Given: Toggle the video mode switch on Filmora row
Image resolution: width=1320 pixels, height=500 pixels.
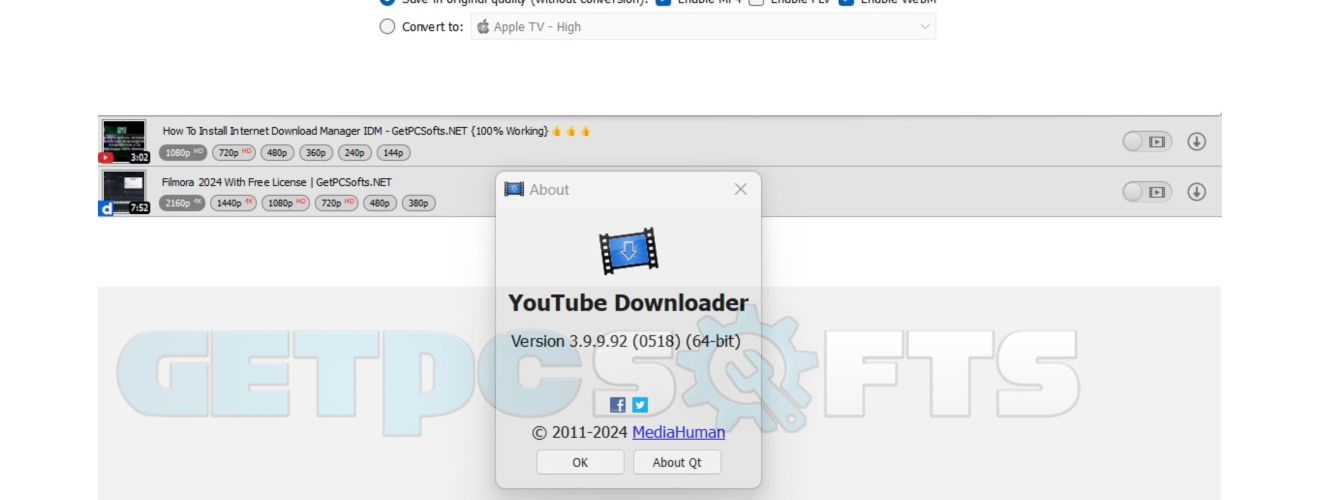Looking at the screenshot, I should coord(1147,191).
